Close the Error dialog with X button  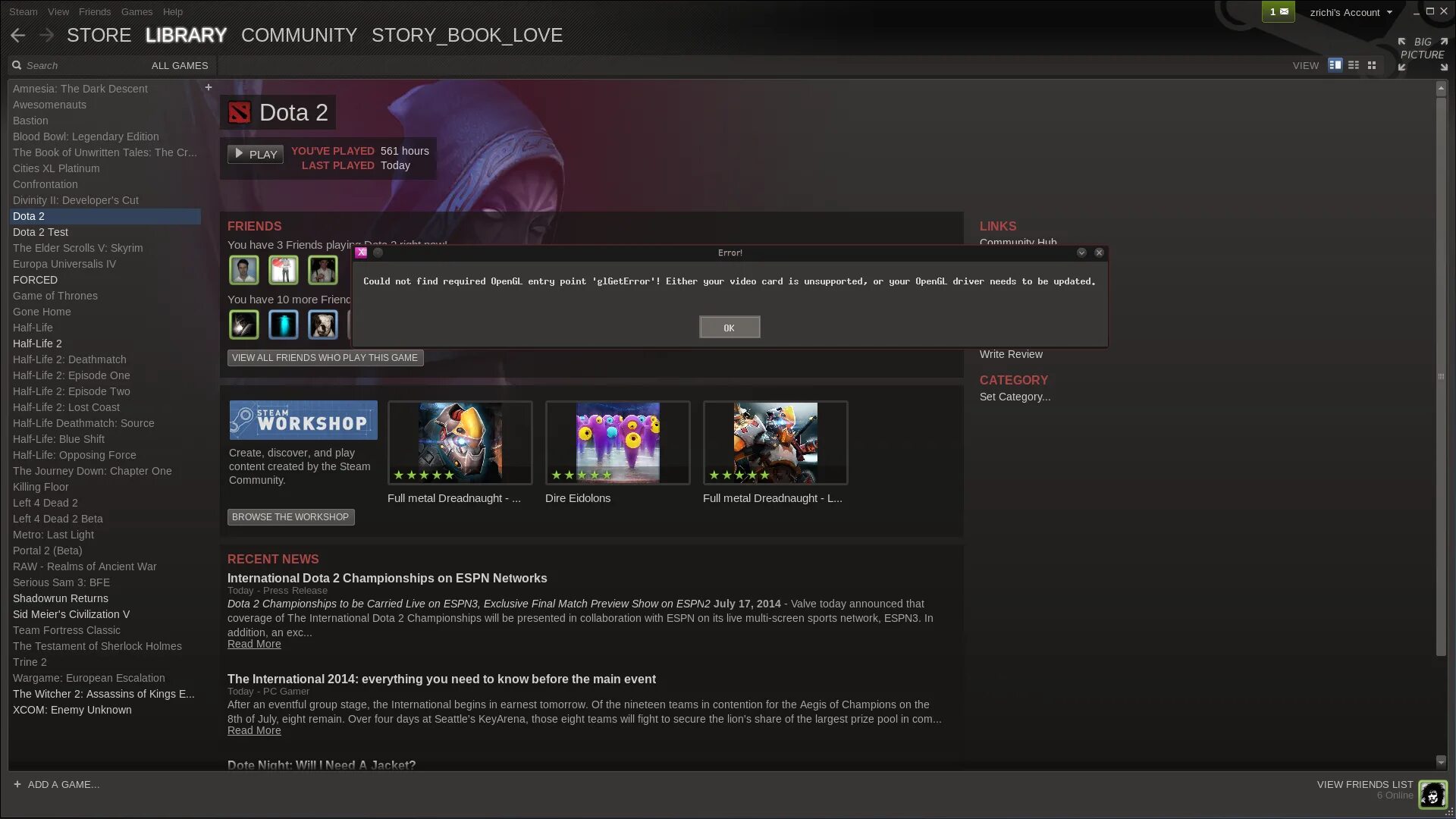pos(1099,253)
